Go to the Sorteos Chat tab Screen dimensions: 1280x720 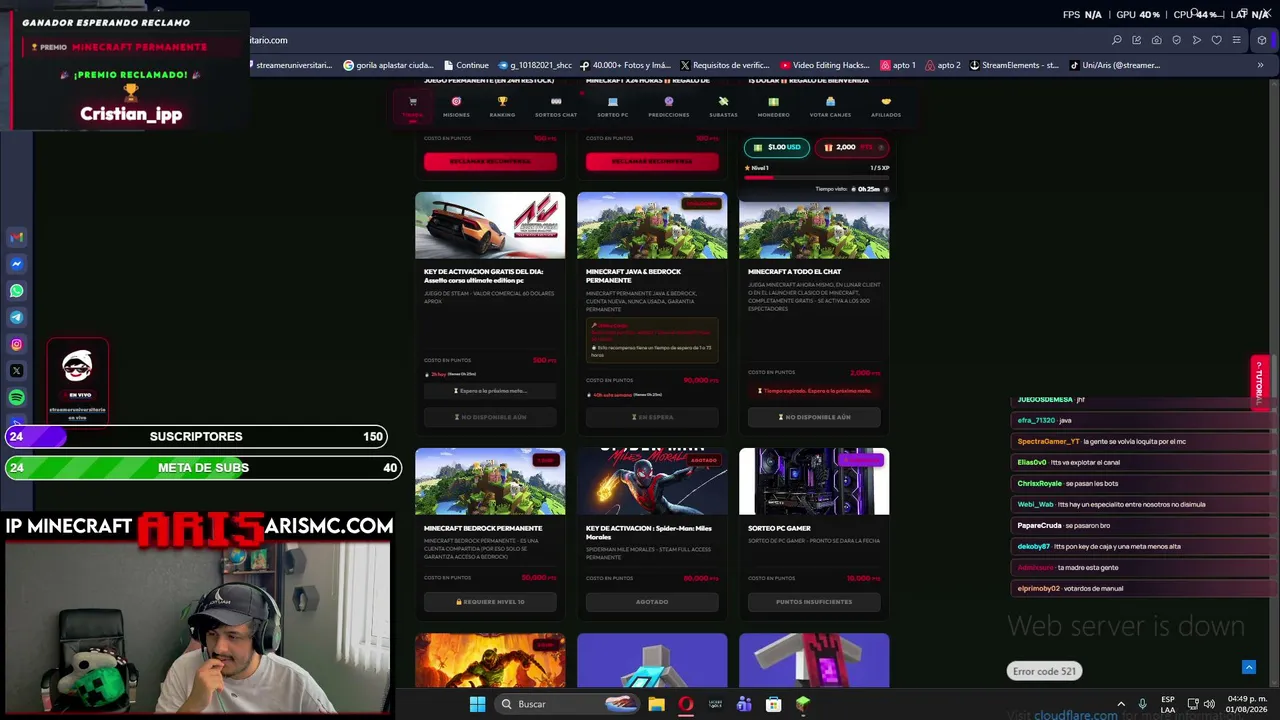pos(556,106)
